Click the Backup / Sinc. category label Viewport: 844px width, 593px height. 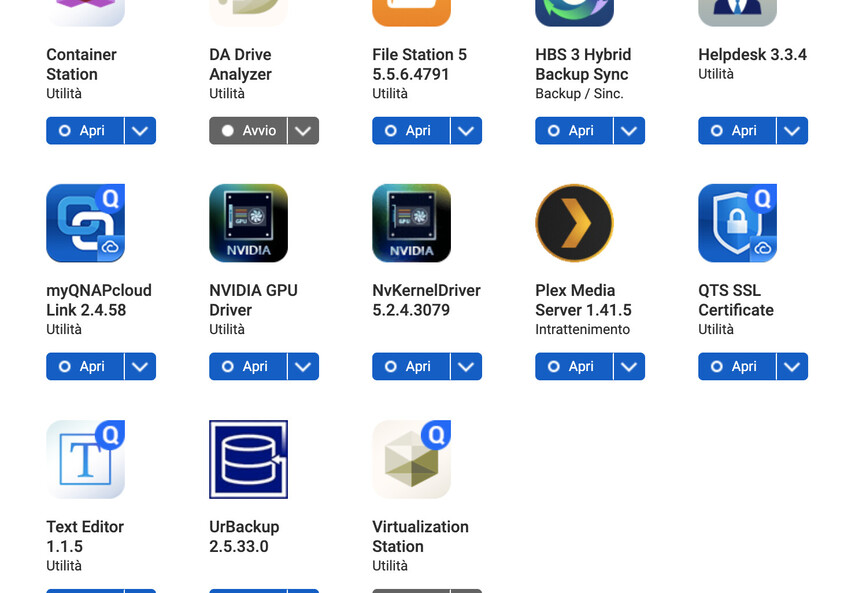point(579,94)
